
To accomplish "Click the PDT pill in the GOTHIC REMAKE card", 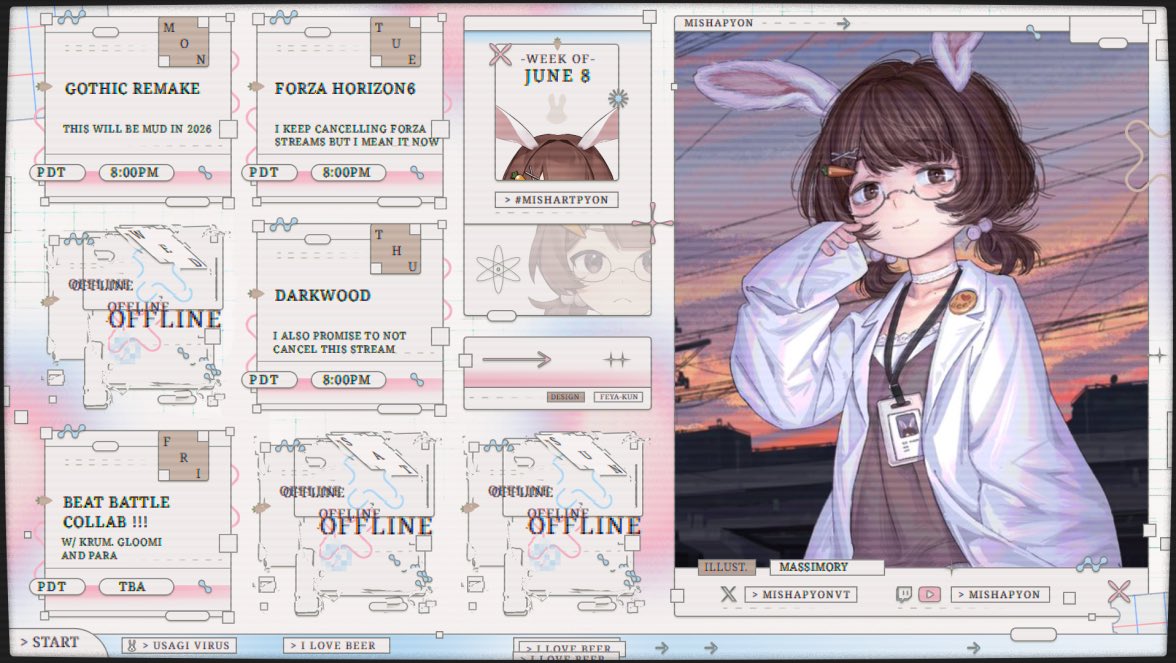I will point(57,172).
